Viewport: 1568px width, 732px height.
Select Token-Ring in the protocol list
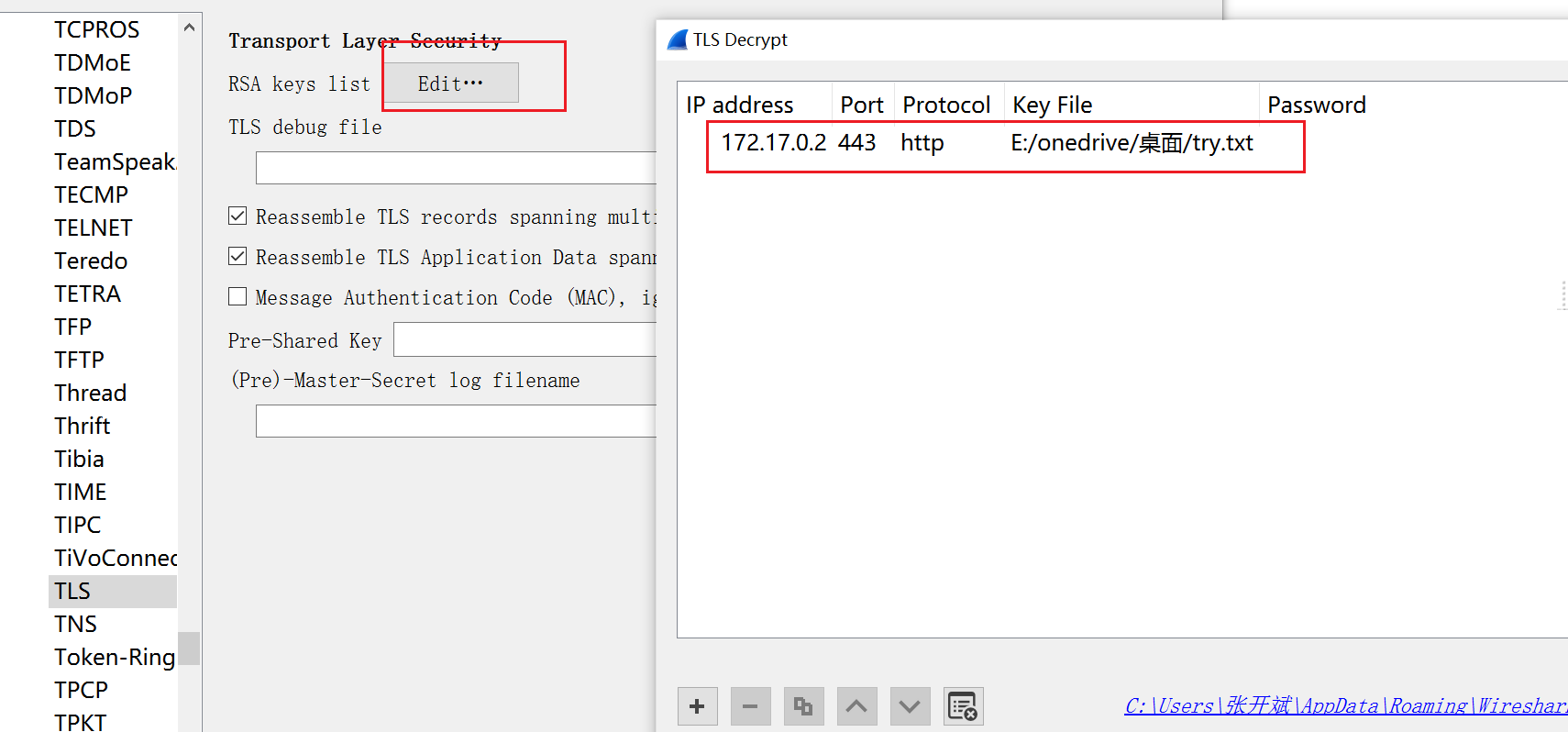click(113, 657)
